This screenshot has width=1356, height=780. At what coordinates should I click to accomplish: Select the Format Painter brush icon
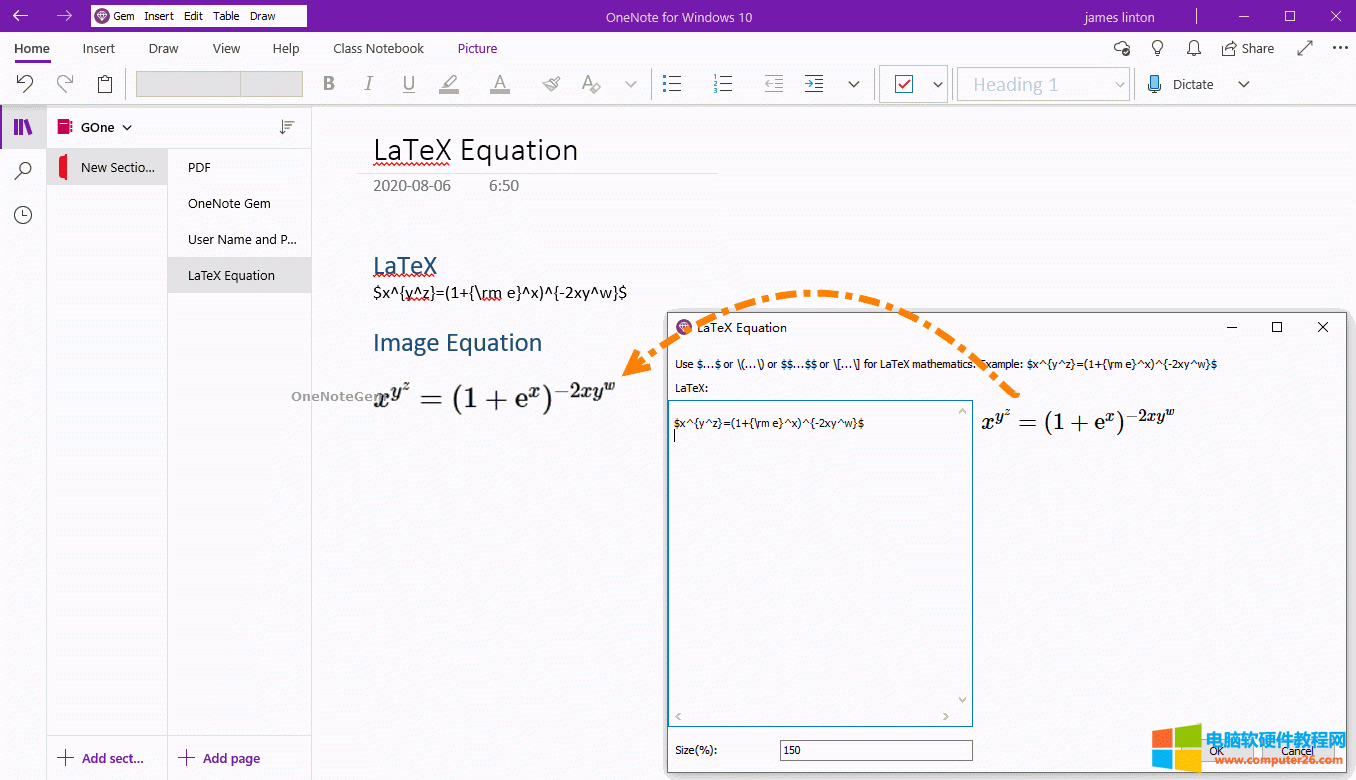click(551, 84)
